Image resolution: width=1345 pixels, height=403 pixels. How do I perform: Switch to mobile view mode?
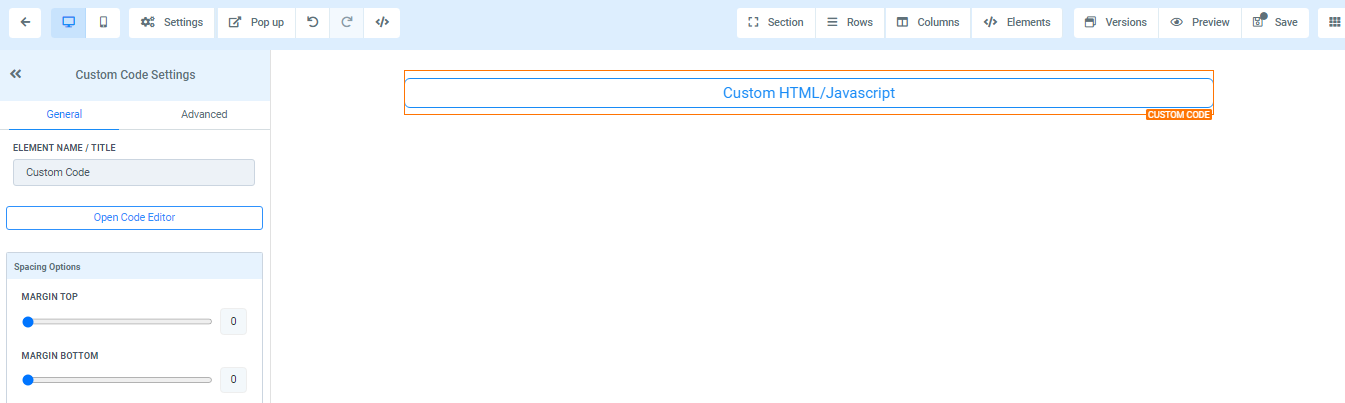(103, 22)
